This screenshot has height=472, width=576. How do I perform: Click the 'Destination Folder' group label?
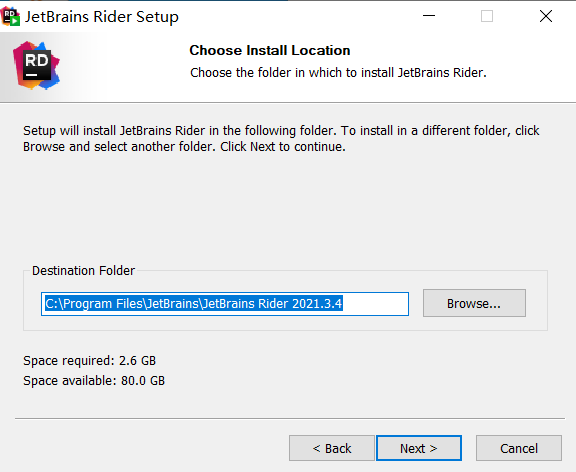click(83, 271)
